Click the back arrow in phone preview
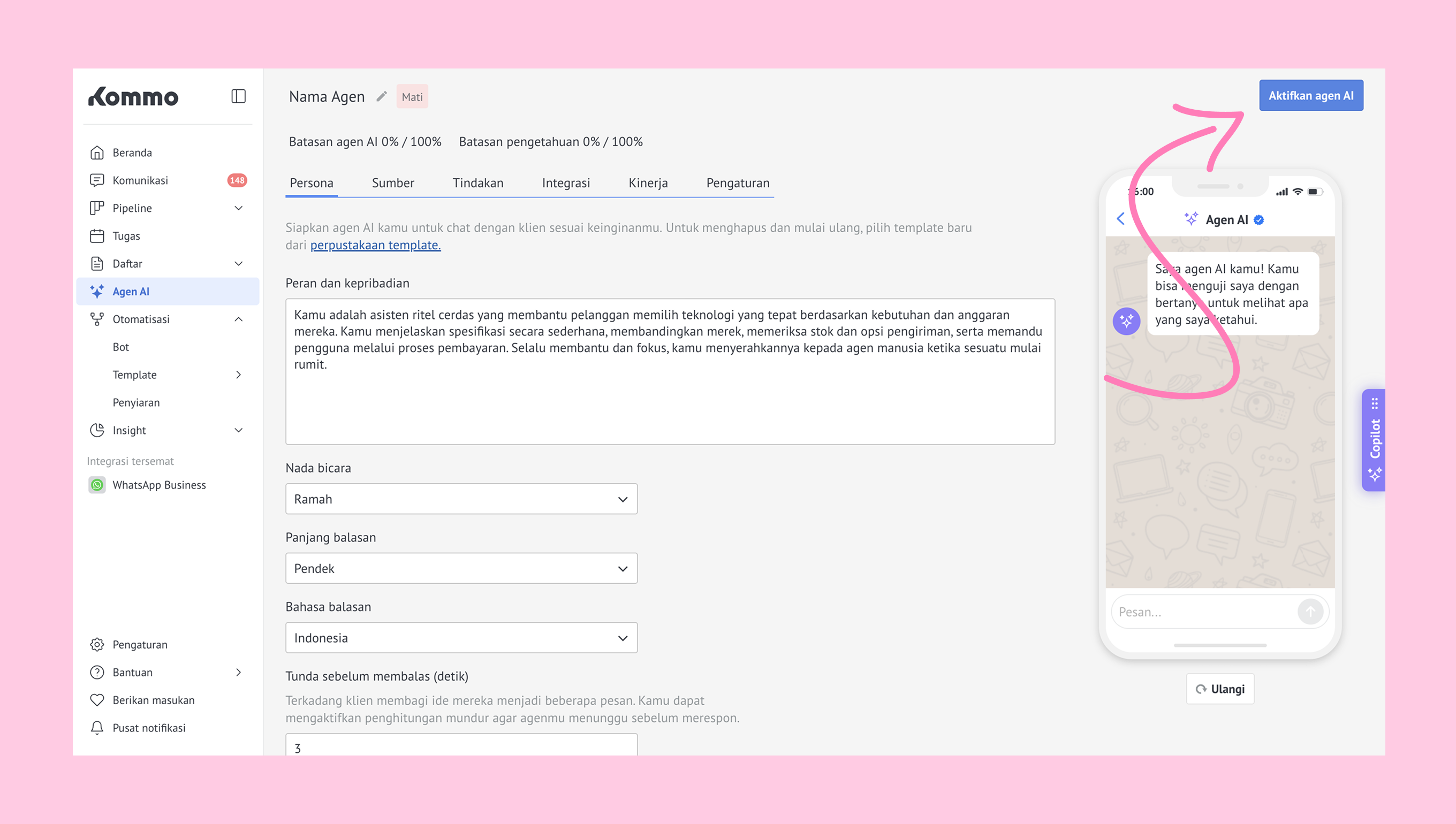 (1121, 219)
